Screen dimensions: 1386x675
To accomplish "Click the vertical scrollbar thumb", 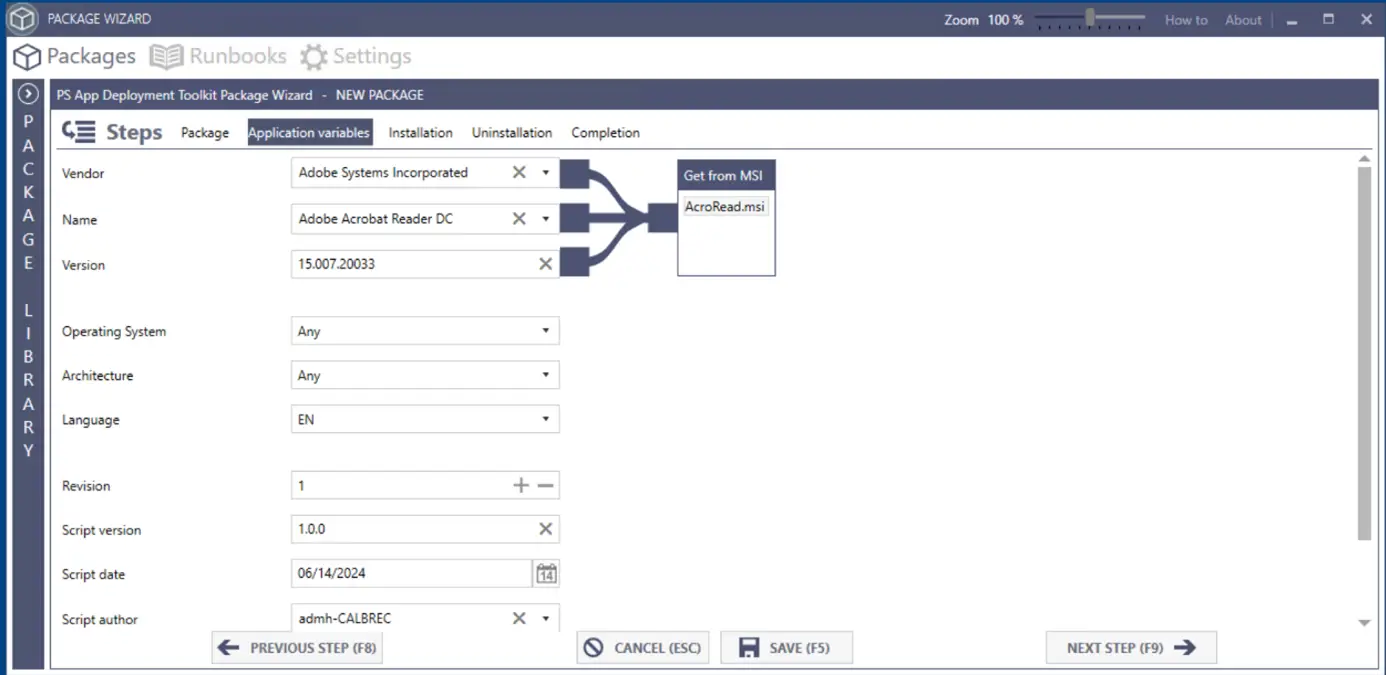I will click(x=1364, y=353).
